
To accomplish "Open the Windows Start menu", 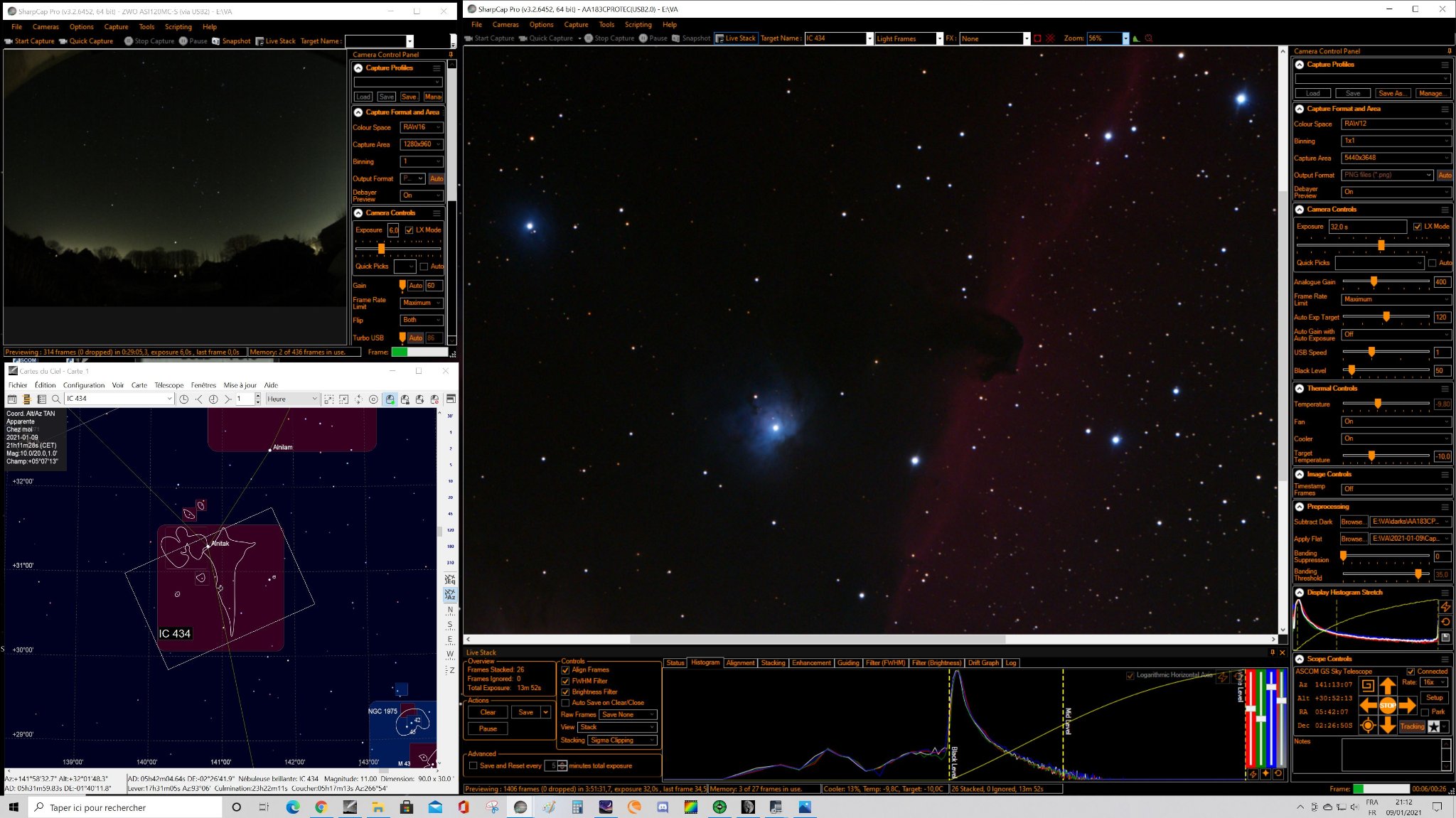I will (13, 807).
